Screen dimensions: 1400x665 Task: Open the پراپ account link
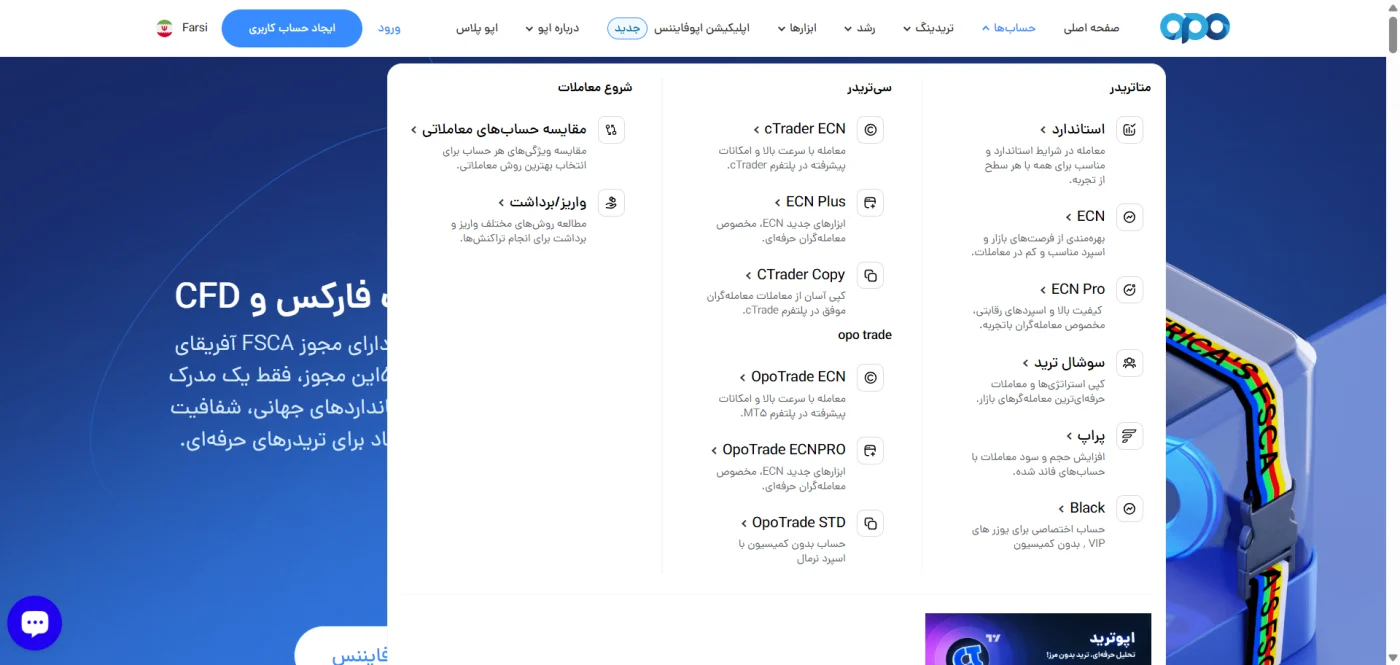(x=1086, y=435)
